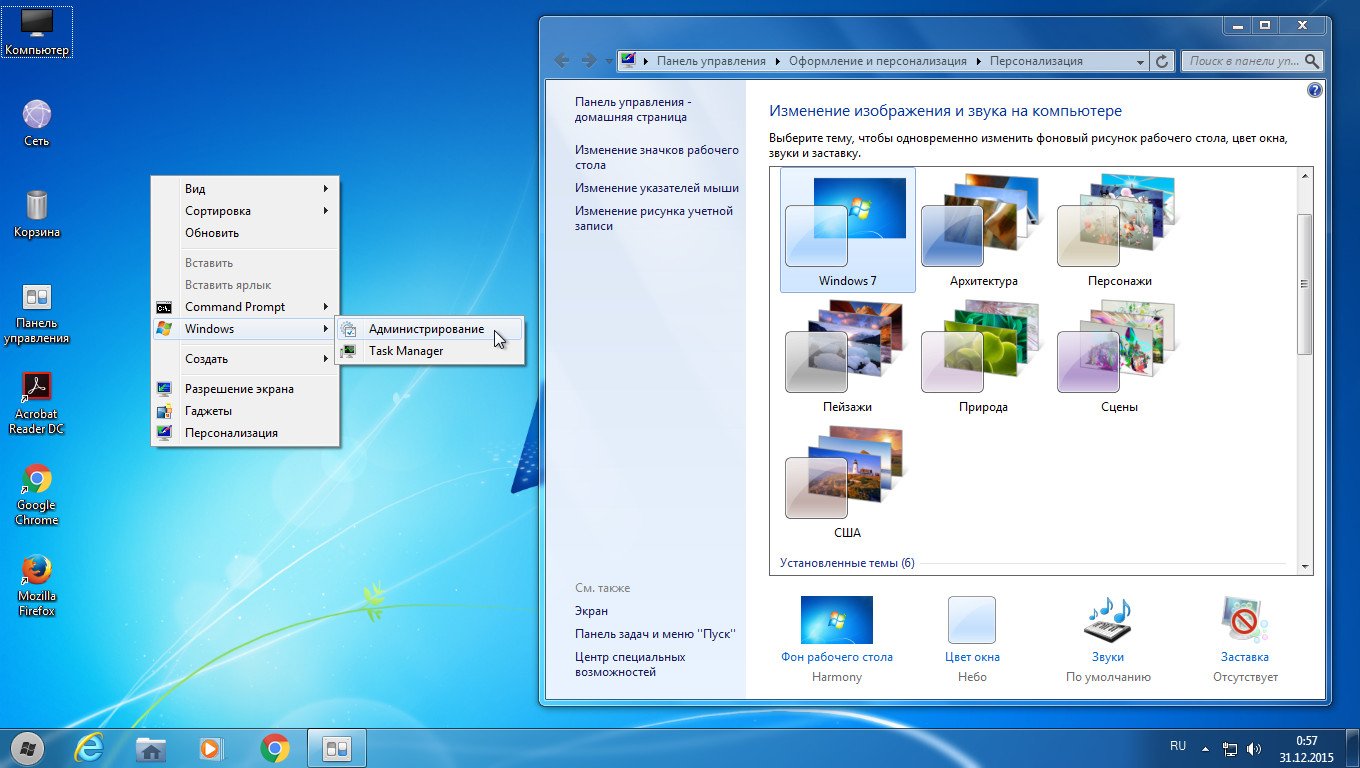Click the arrow after Оформление и персонализация breadcrumb

point(978,61)
